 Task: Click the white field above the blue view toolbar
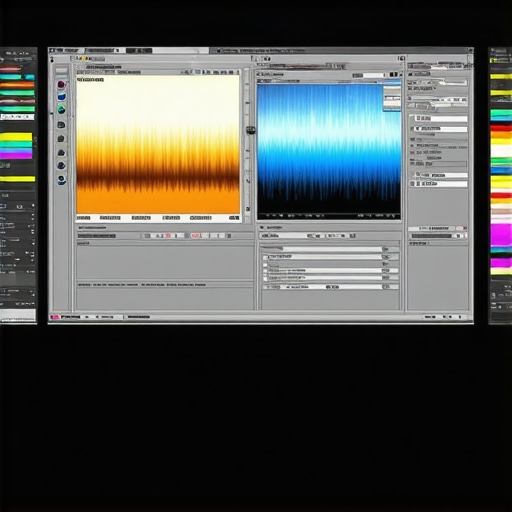pyautogui.click(x=374, y=75)
